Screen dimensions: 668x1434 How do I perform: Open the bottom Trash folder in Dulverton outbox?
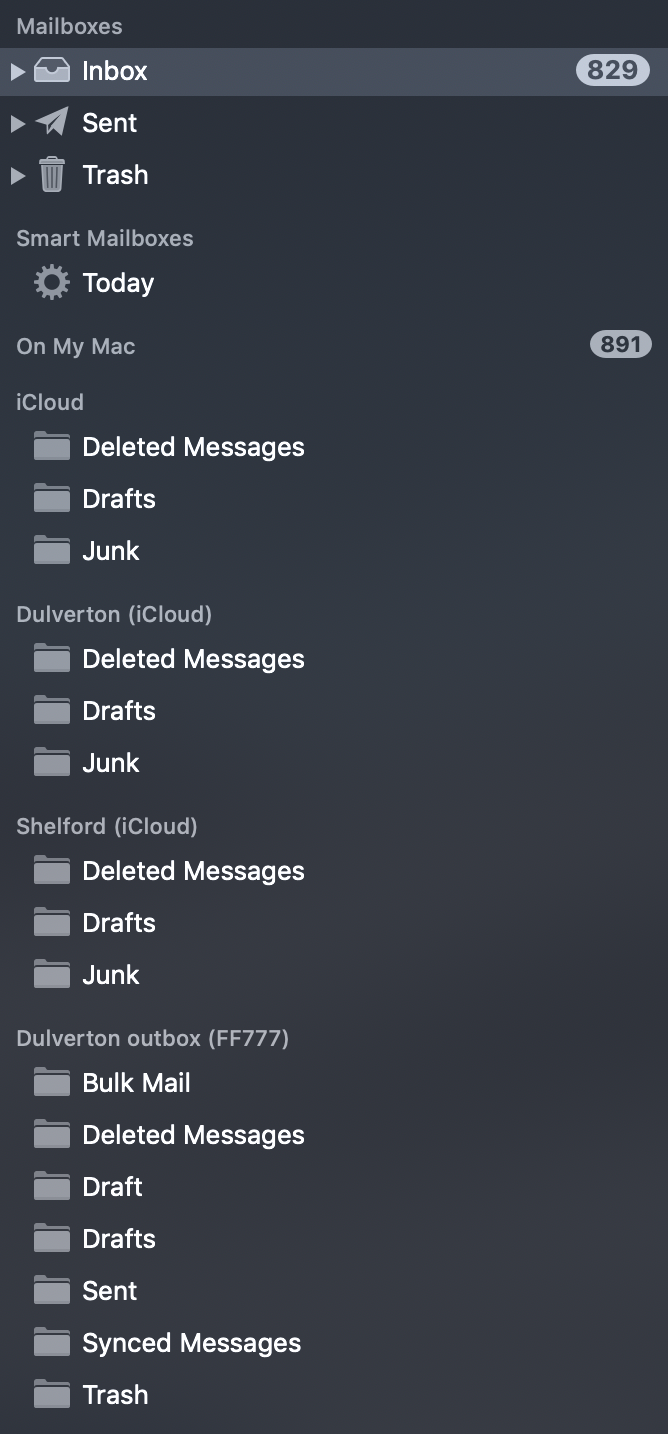pyautogui.click(x=334, y=1395)
